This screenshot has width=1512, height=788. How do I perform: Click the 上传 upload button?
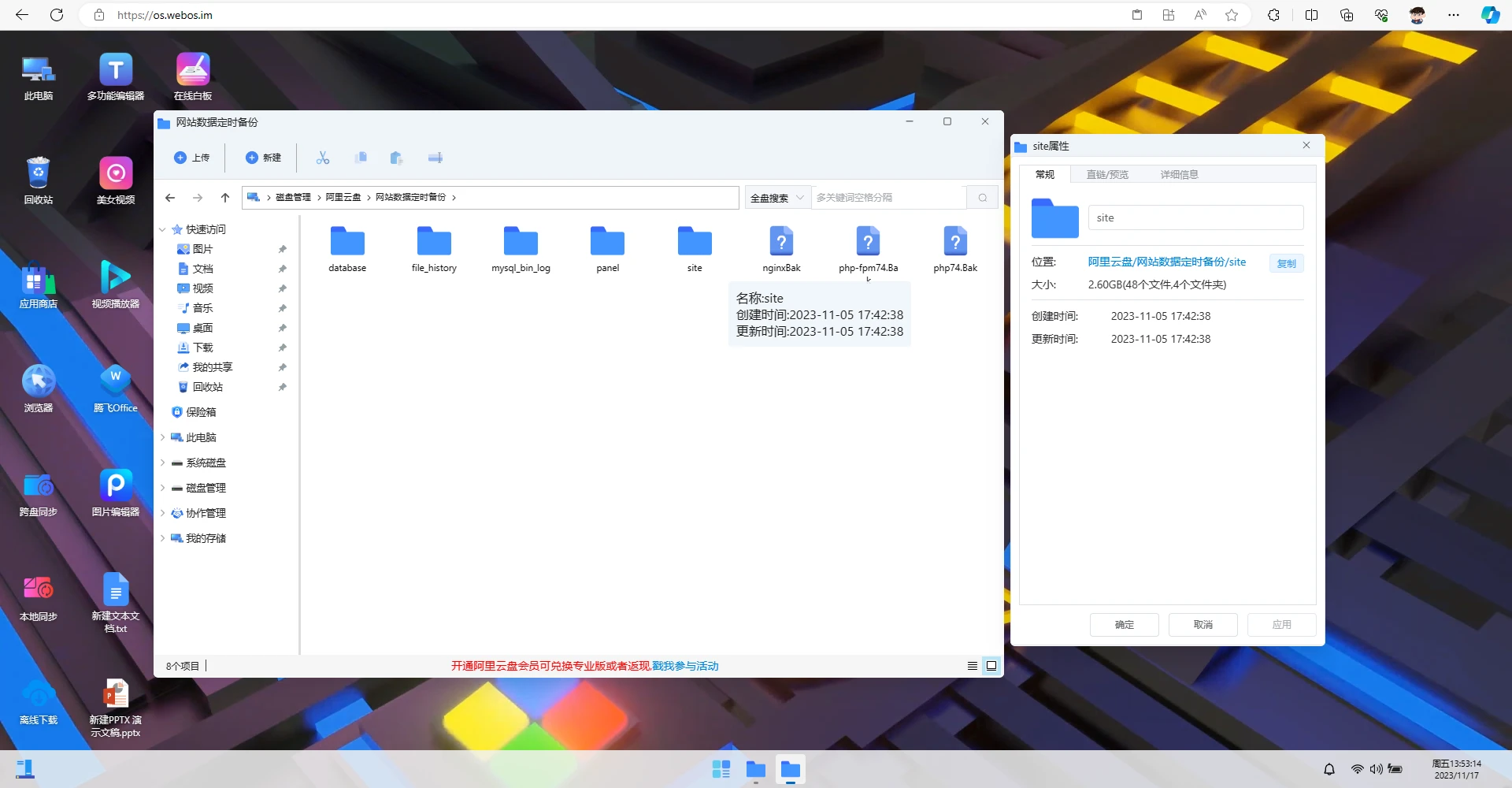[x=192, y=158]
